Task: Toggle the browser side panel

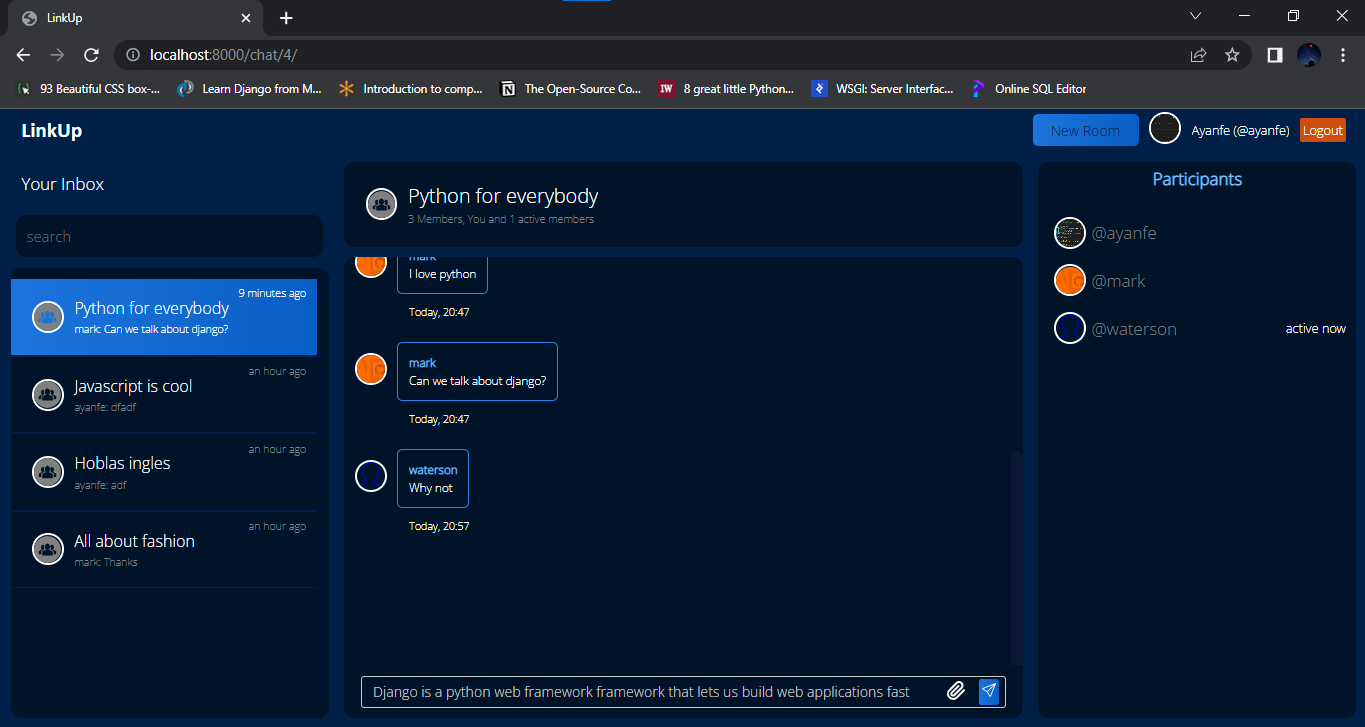Action: point(1274,55)
